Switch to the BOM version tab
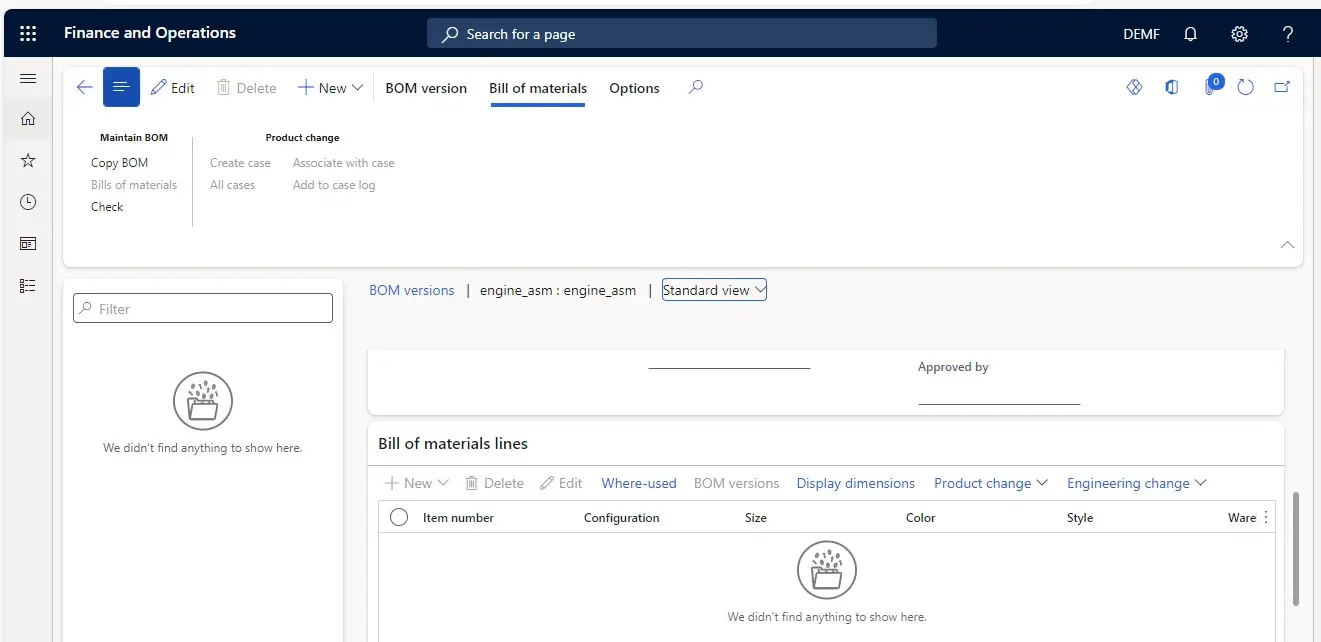The image size is (1321, 642). (426, 87)
